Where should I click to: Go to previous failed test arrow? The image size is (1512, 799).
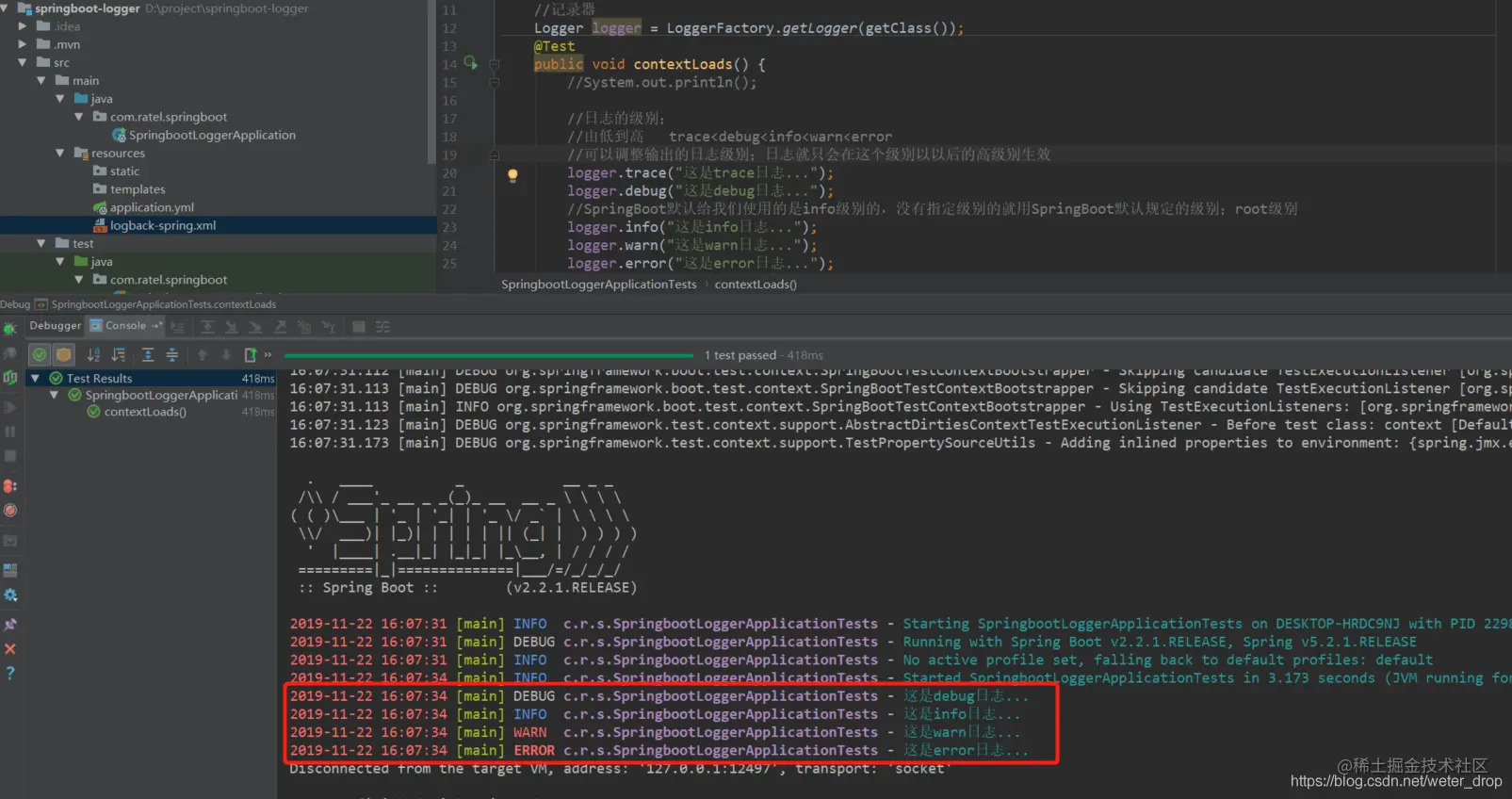(x=202, y=354)
